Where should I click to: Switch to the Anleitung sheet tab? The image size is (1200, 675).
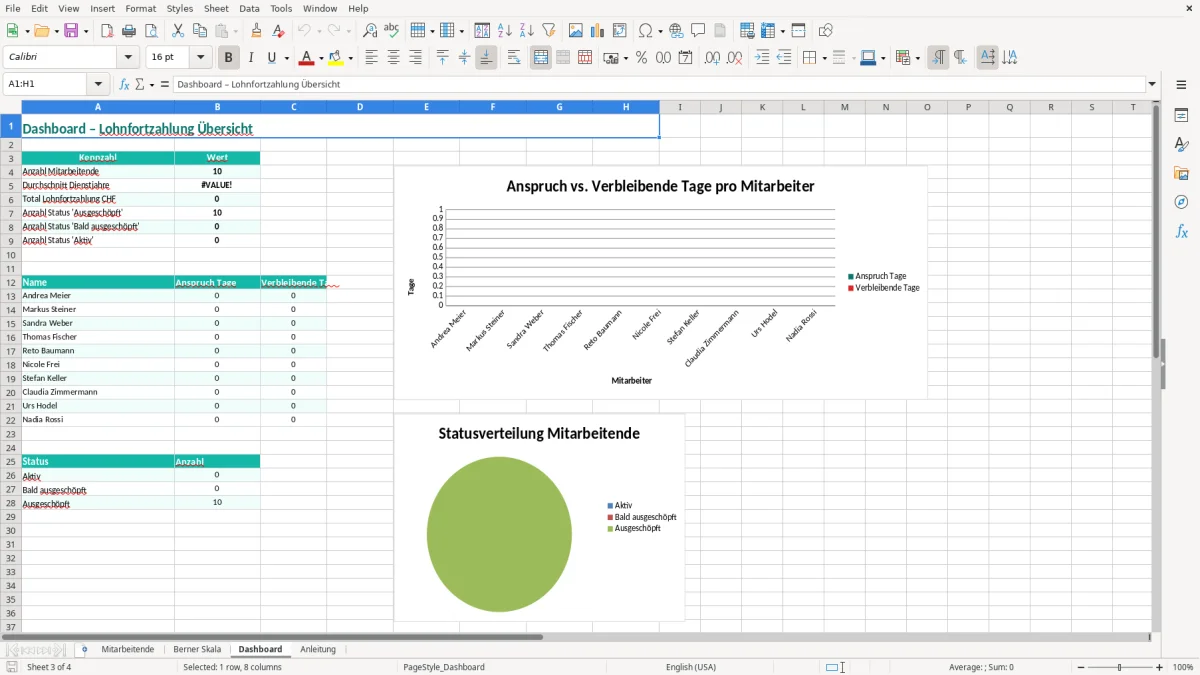(318, 649)
